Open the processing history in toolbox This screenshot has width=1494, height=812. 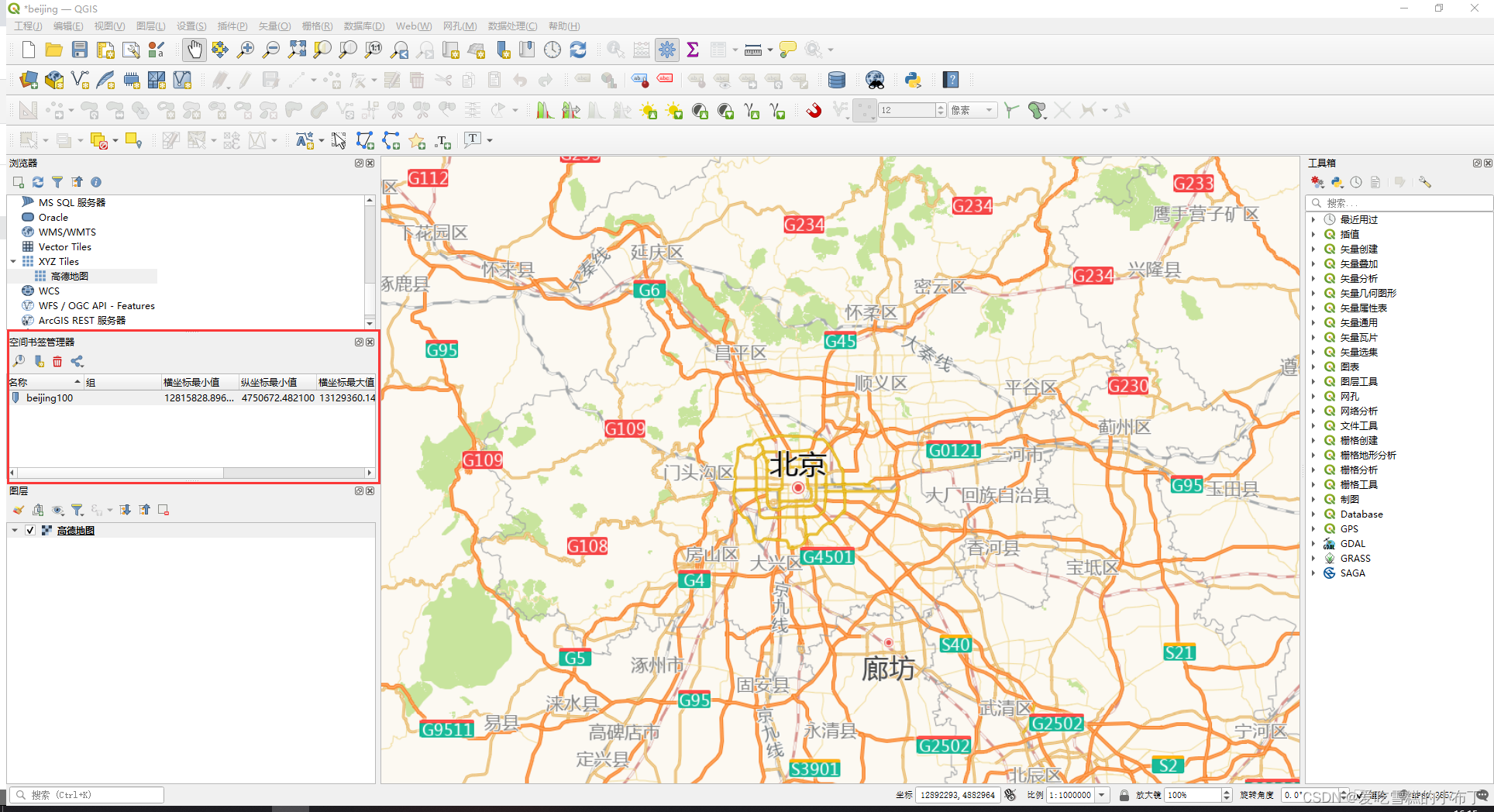pos(1356,182)
